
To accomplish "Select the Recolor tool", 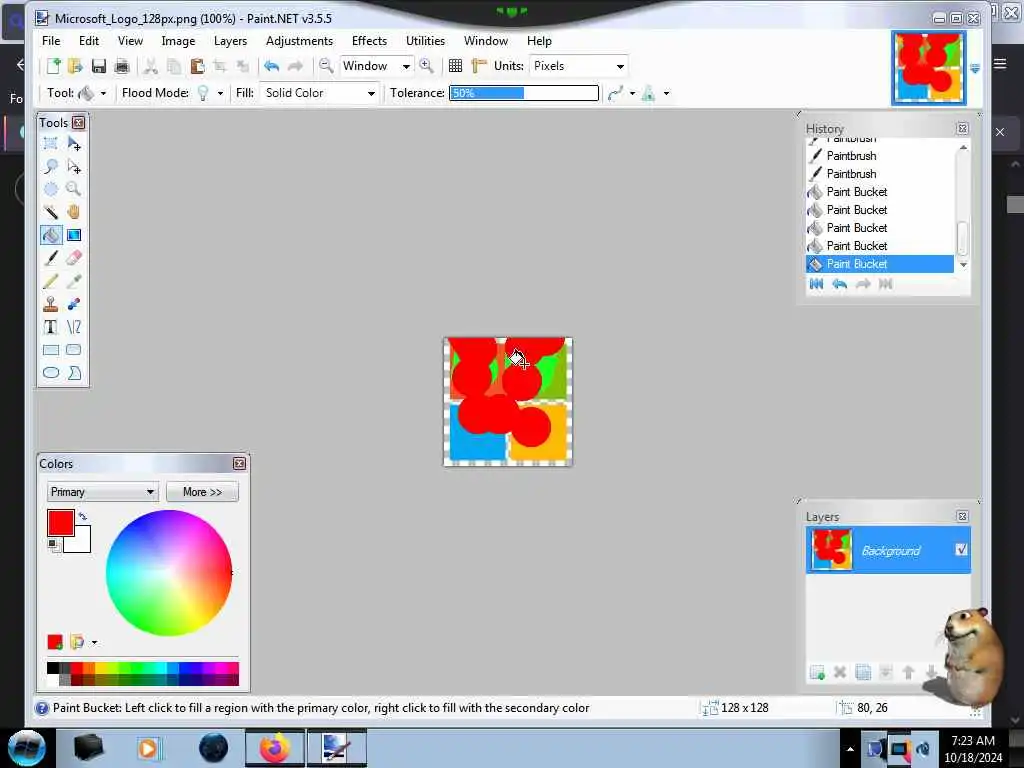I will coord(74,304).
